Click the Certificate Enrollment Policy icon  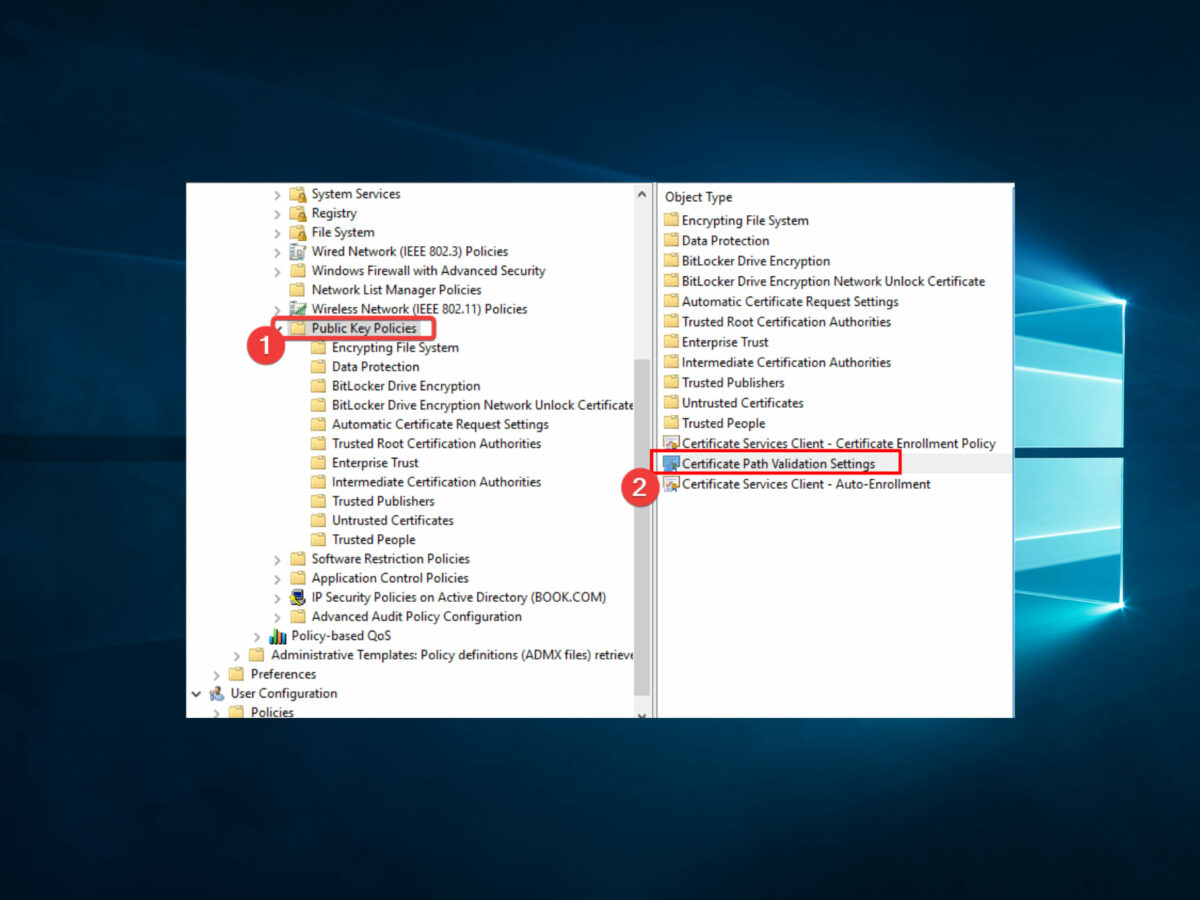tap(671, 443)
